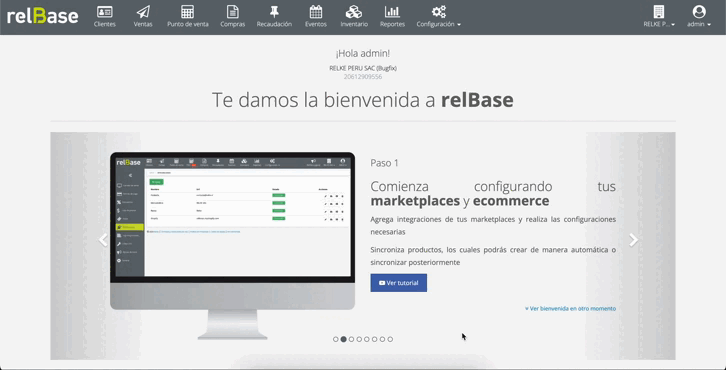Click the Eventos menu label

316,25
